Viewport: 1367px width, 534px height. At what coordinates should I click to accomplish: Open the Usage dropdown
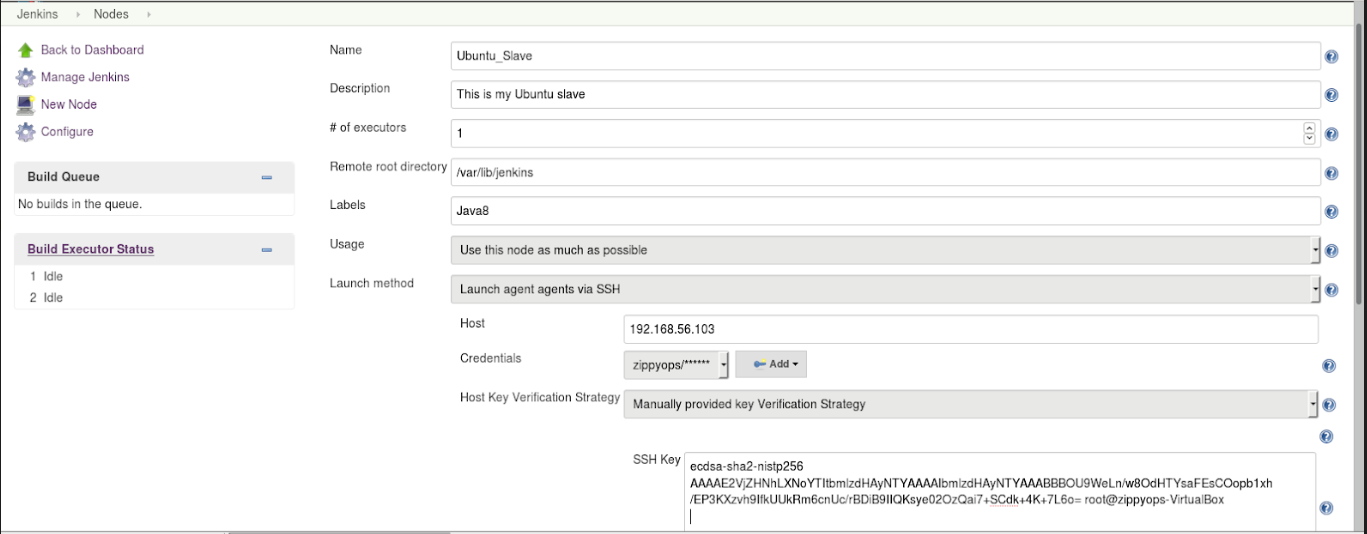886,250
